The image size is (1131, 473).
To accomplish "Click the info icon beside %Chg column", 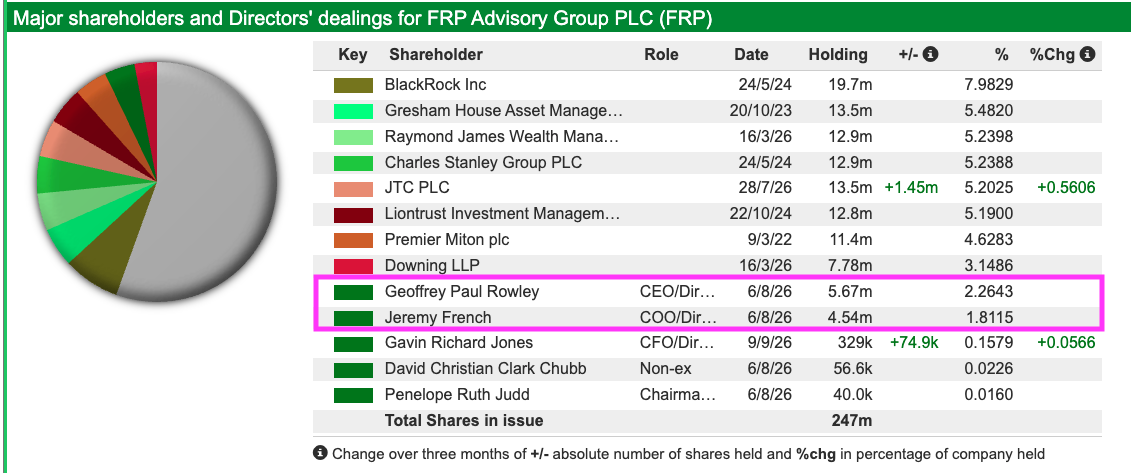I will coord(1088,54).
